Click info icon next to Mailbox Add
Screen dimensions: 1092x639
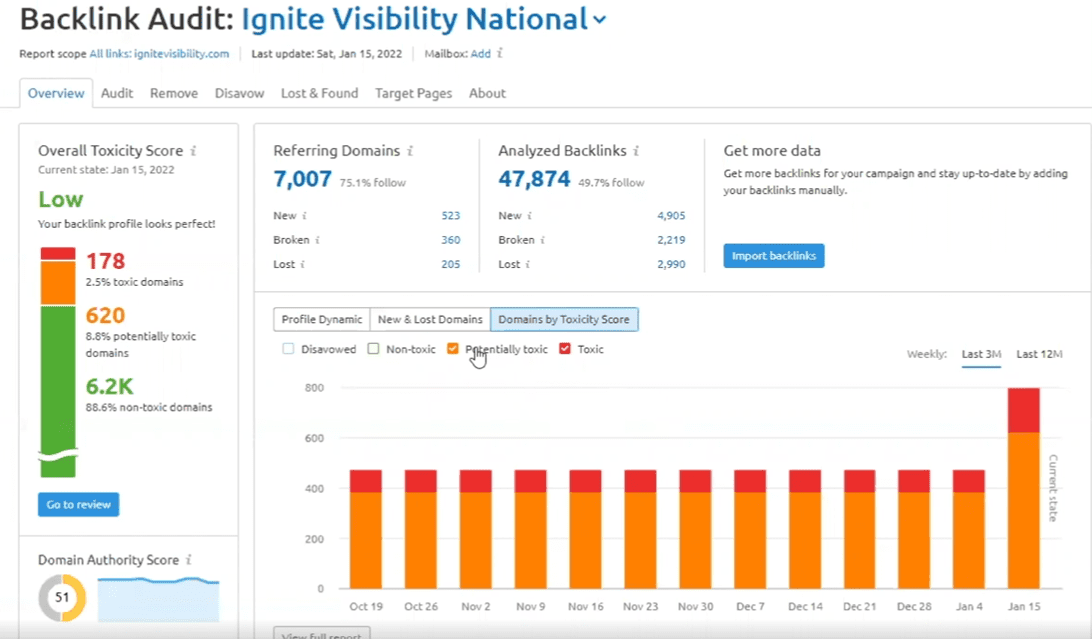(500, 54)
